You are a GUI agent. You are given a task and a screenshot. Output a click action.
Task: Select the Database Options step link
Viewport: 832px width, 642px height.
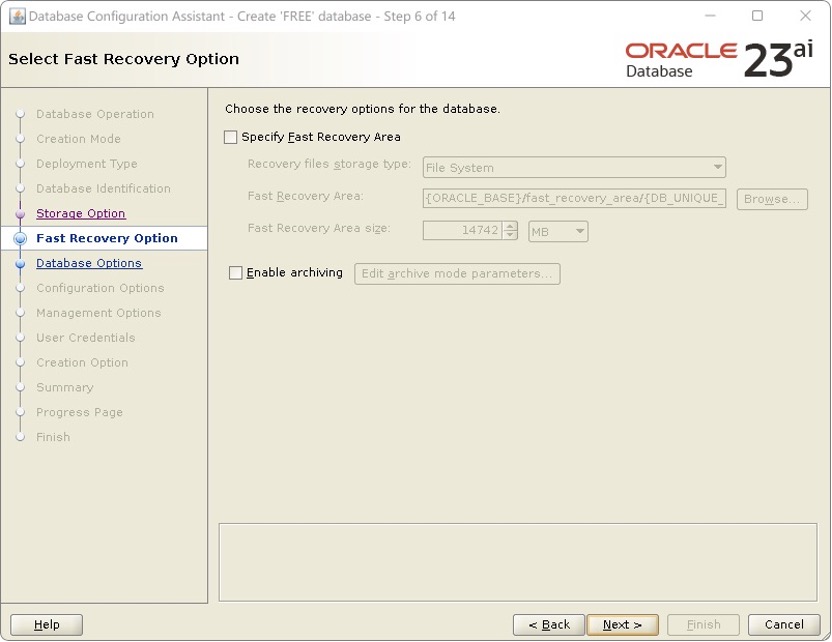coord(89,263)
